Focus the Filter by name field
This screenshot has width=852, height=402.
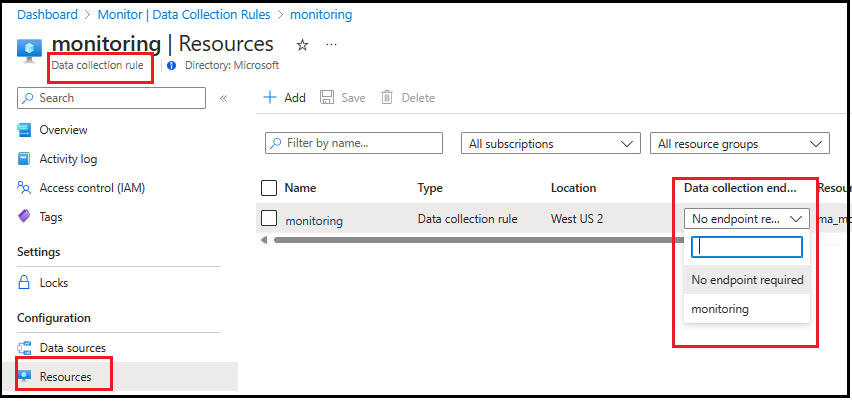pos(354,143)
